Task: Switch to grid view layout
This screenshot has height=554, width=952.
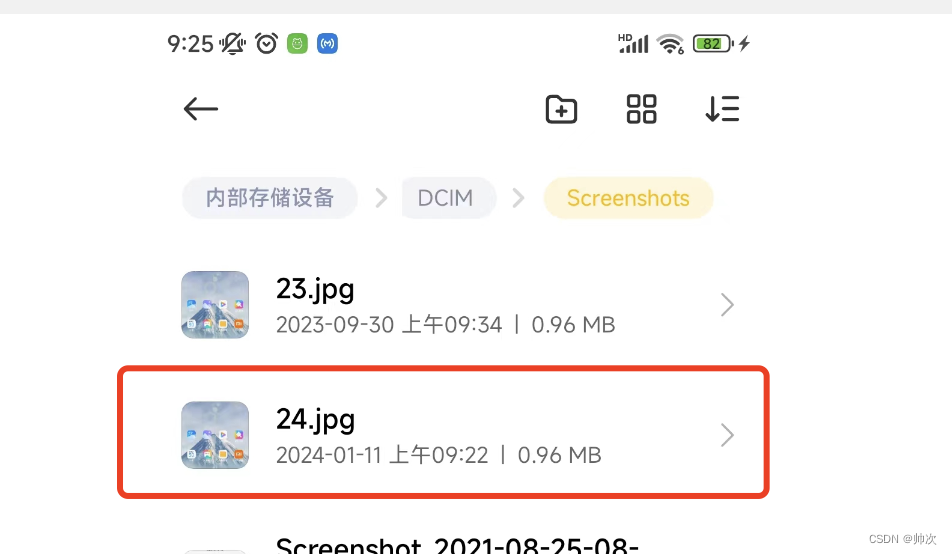Action: pos(641,109)
